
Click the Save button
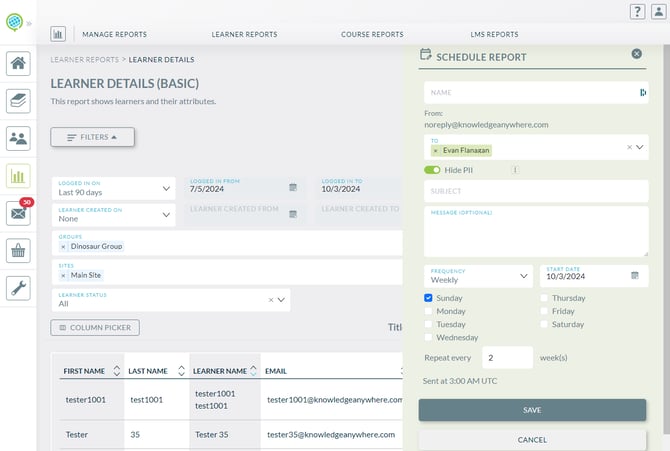pyautogui.click(x=532, y=410)
